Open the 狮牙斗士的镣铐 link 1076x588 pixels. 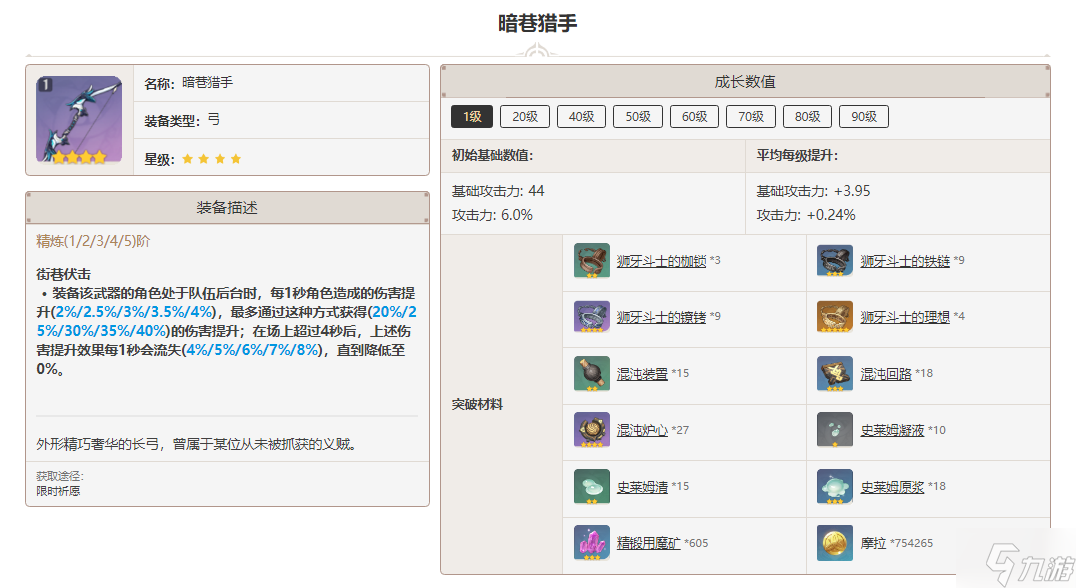[x=661, y=317]
